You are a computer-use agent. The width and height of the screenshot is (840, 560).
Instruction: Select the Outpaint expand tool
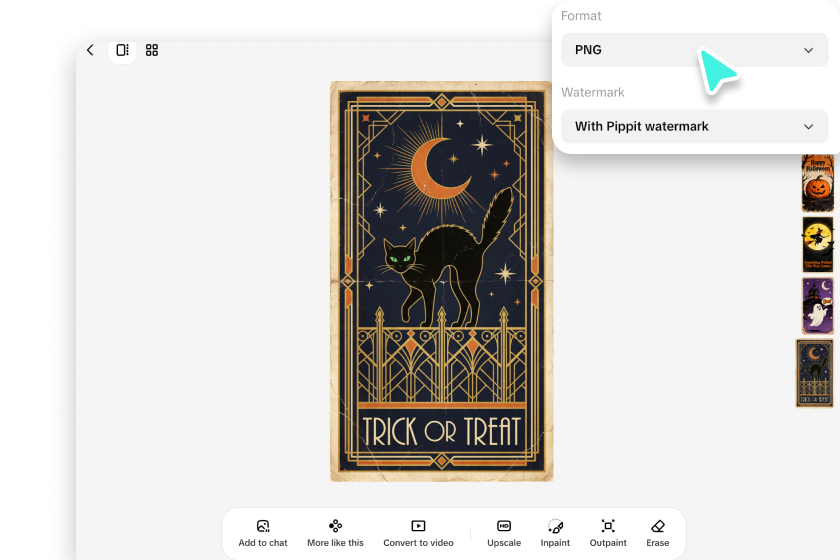pyautogui.click(x=608, y=526)
